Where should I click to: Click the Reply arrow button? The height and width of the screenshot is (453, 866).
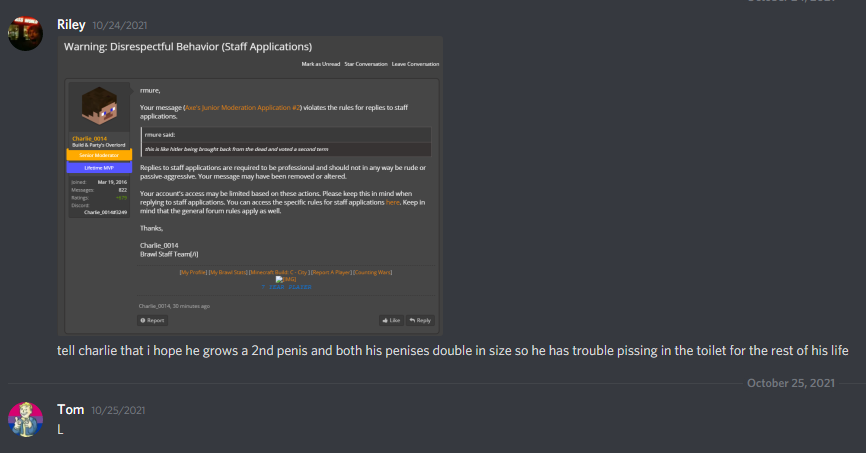[420, 320]
